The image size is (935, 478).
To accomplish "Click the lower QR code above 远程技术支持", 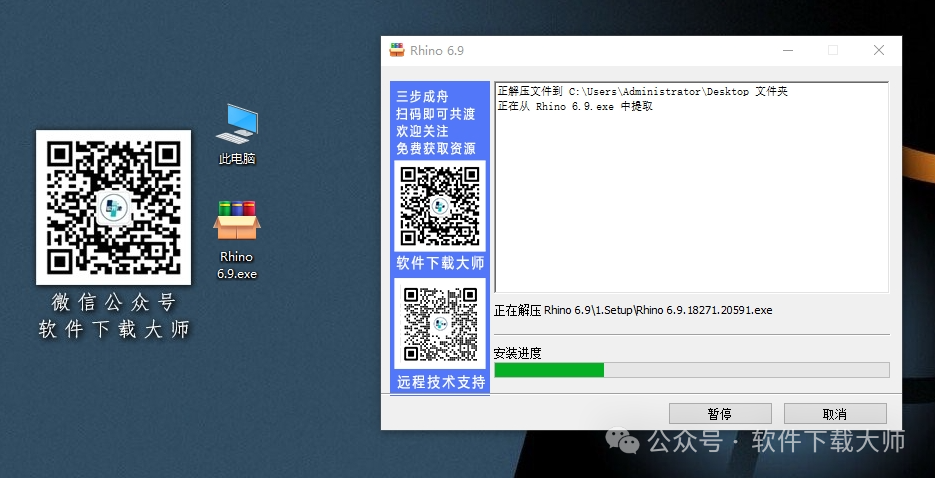I will point(439,324).
